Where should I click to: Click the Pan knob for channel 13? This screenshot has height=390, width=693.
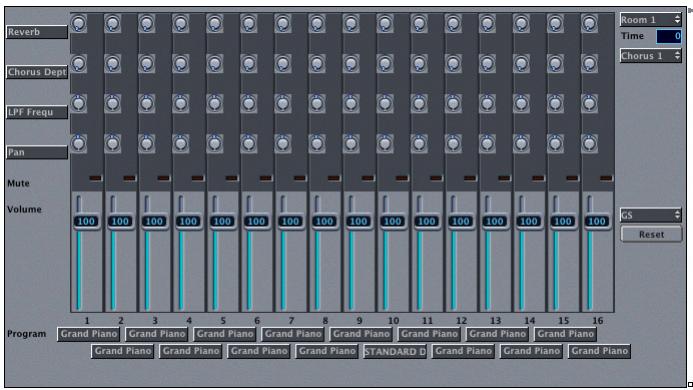click(x=487, y=143)
